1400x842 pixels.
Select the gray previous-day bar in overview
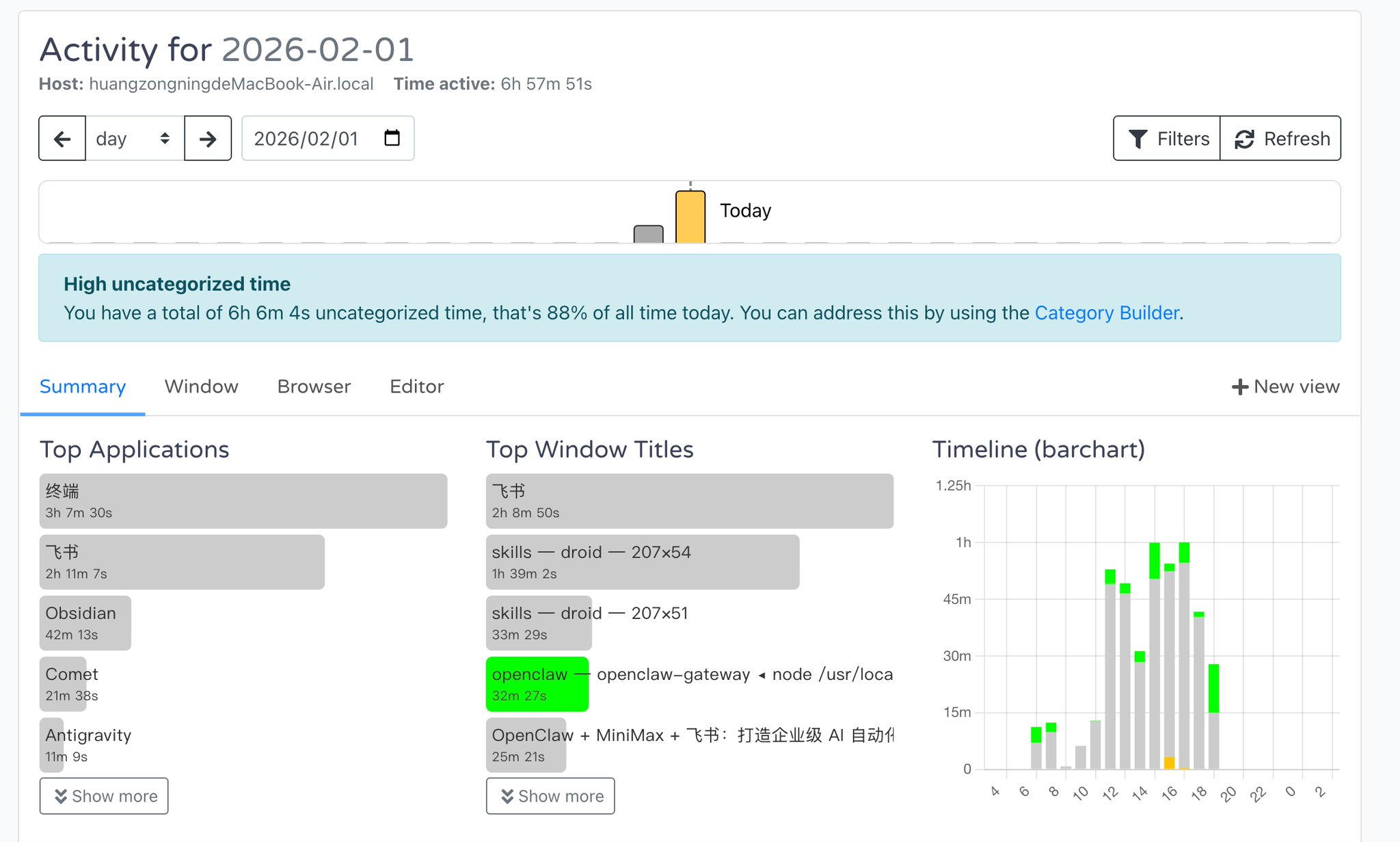pos(649,234)
